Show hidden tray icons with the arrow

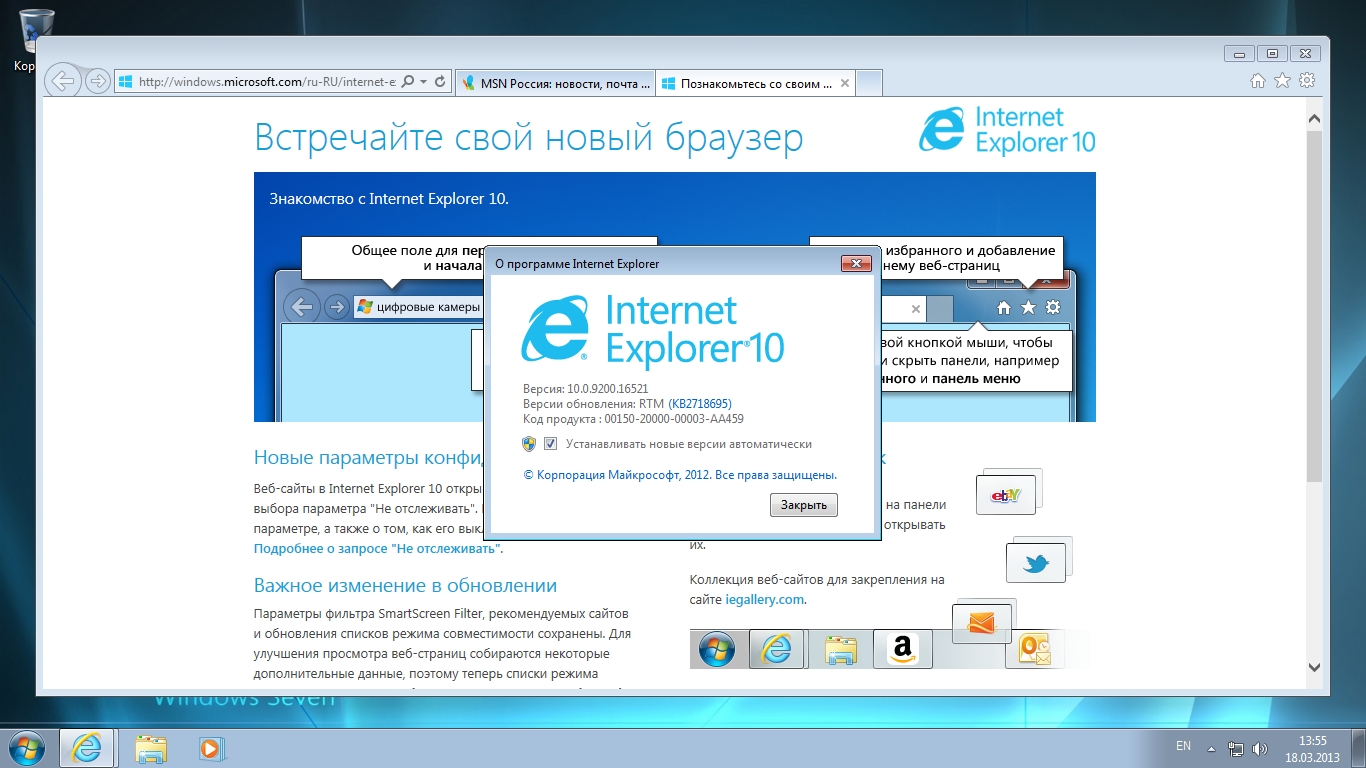coord(1211,748)
